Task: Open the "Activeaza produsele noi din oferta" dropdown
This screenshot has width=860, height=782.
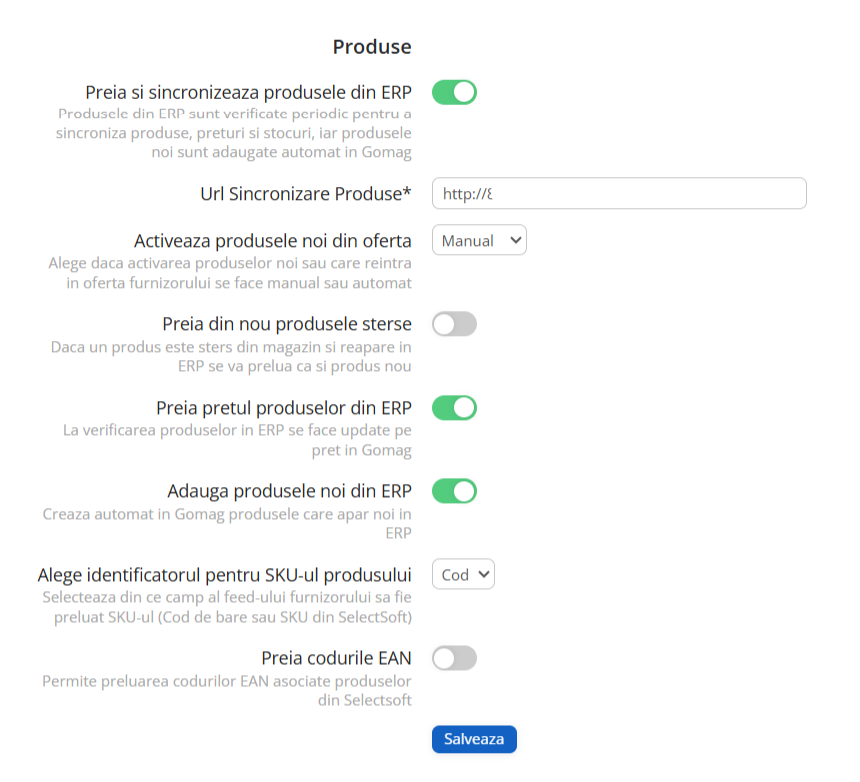Action: [x=479, y=240]
